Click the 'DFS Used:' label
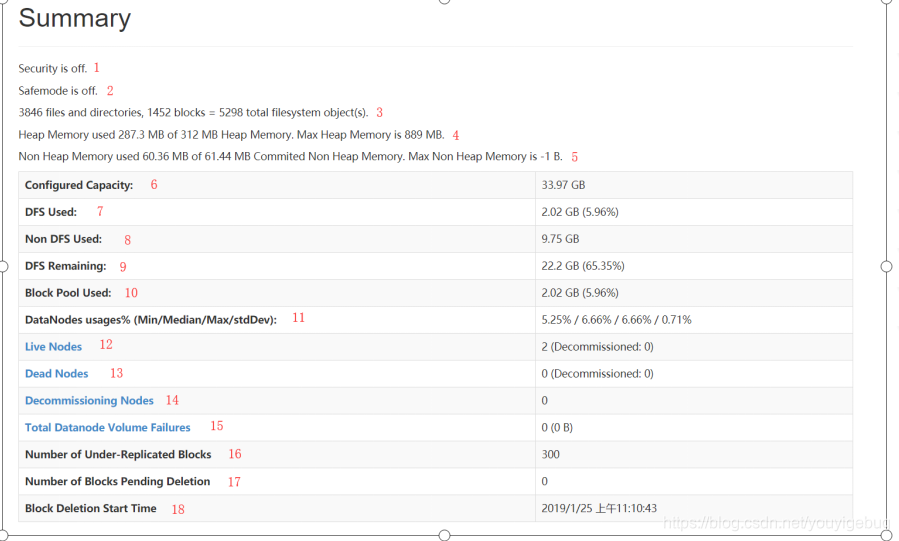 coord(51,212)
